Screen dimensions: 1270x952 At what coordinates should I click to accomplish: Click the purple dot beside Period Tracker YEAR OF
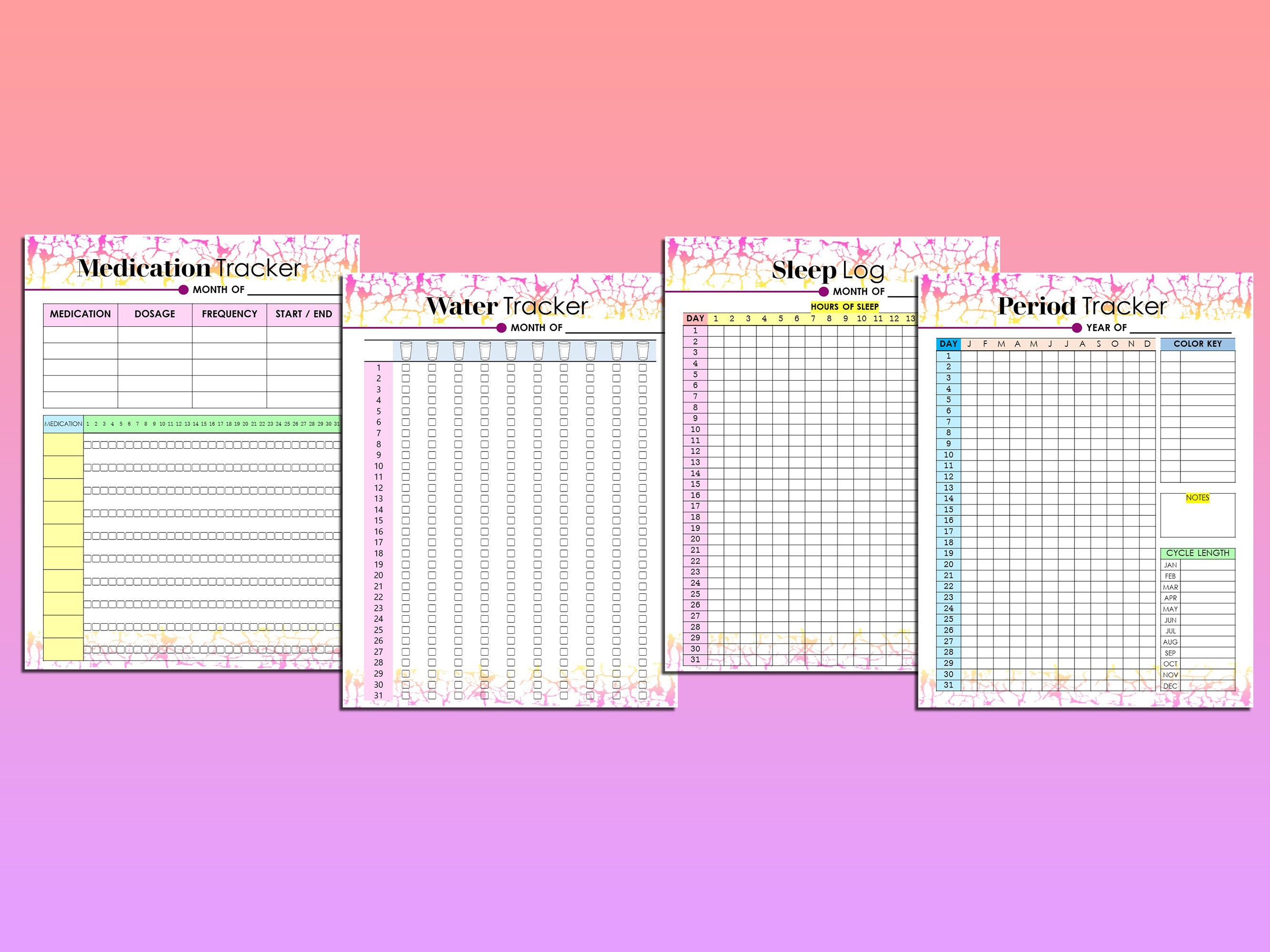(x=1077, y=328)
